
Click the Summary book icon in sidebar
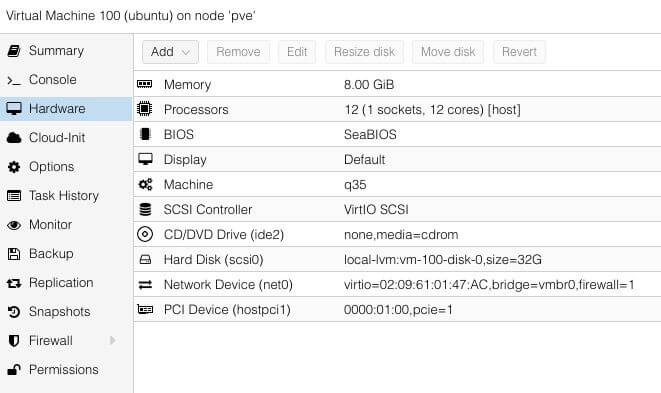14,51
